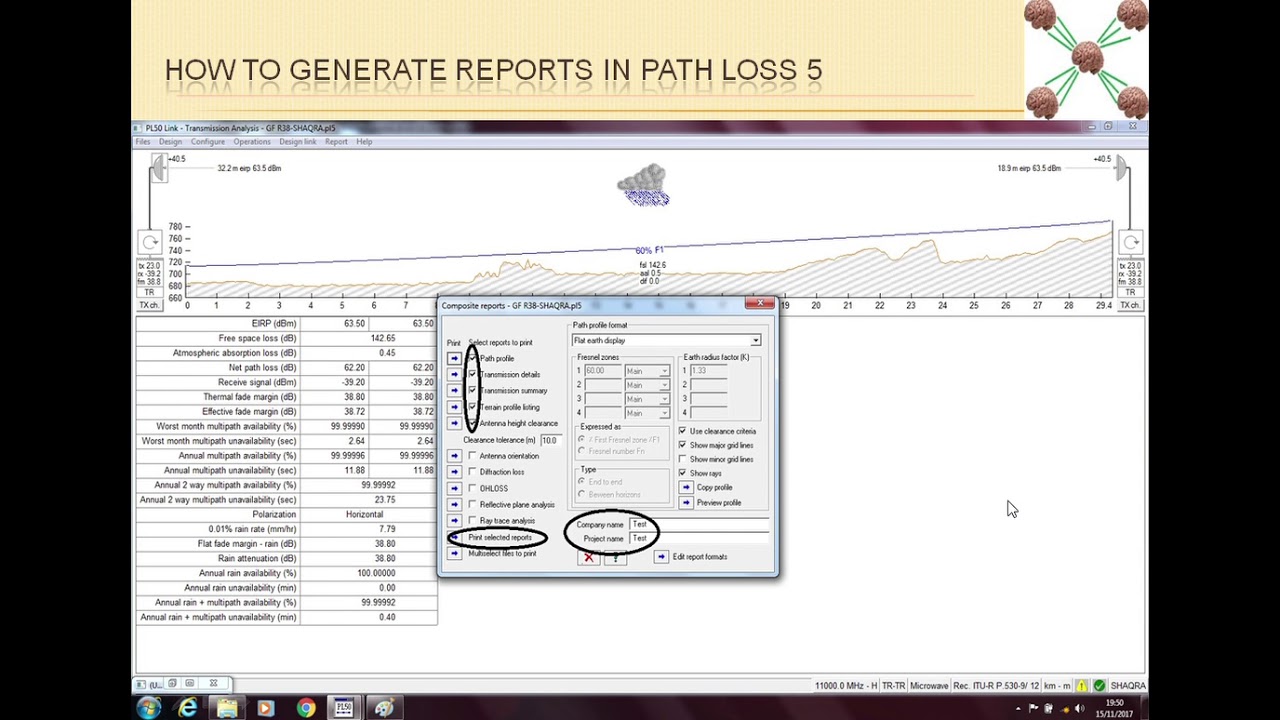Click the Print selected reports arrow button
This screenshot has width=1280, height=720.
click(x=454, y=537)
